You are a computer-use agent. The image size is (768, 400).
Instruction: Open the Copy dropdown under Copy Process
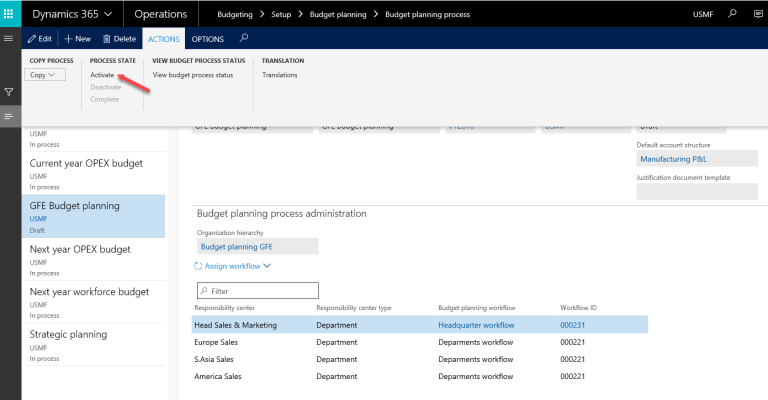43,75
